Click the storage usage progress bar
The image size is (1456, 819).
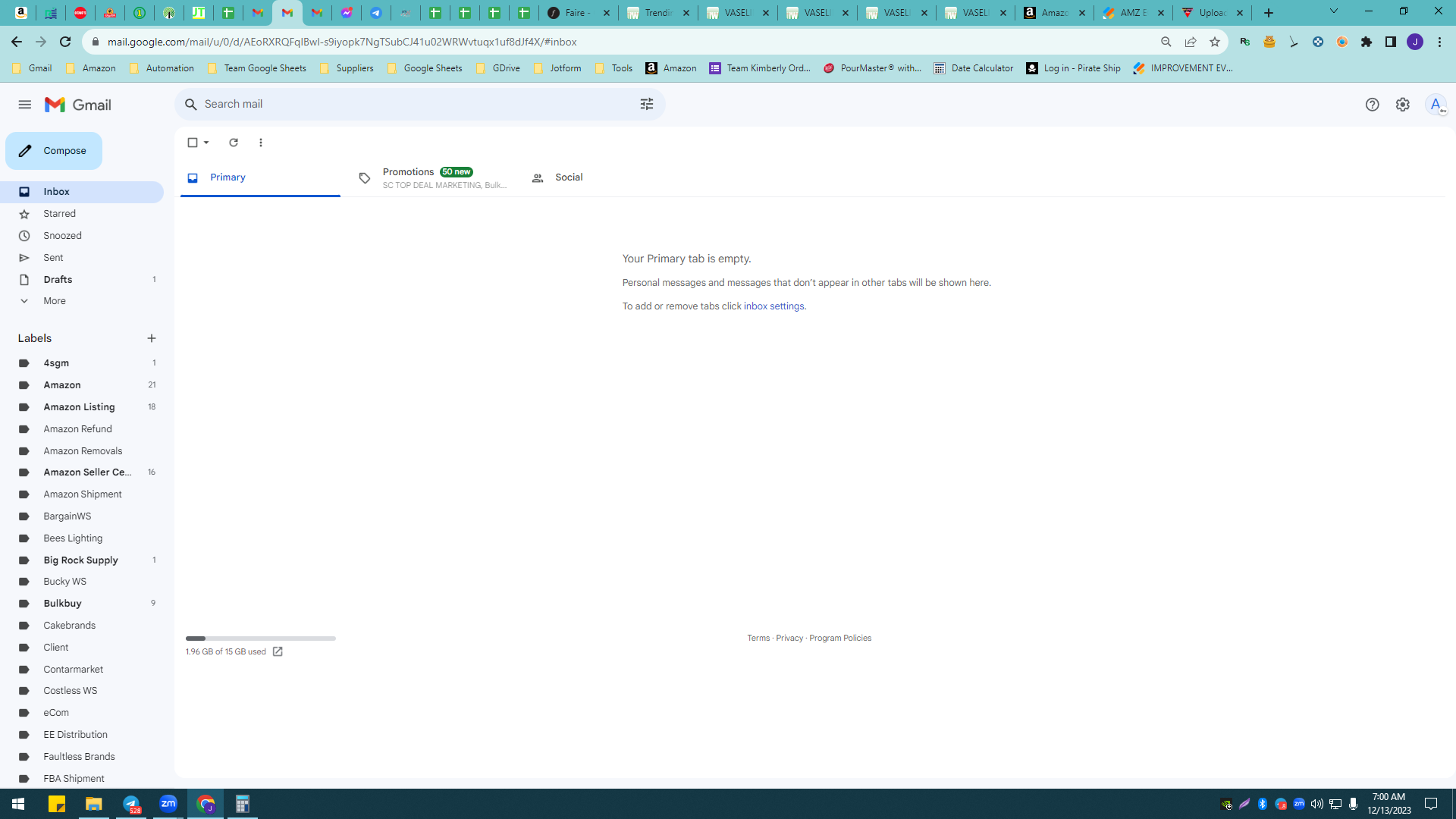260,639
